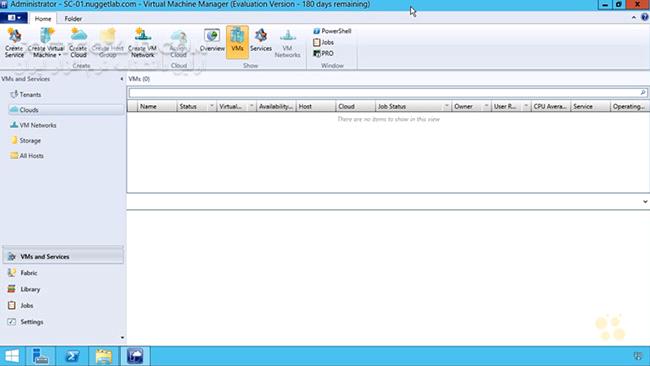650x366 pixels.
Task: Click the system tray notification icon
Action: coord(638,356)
